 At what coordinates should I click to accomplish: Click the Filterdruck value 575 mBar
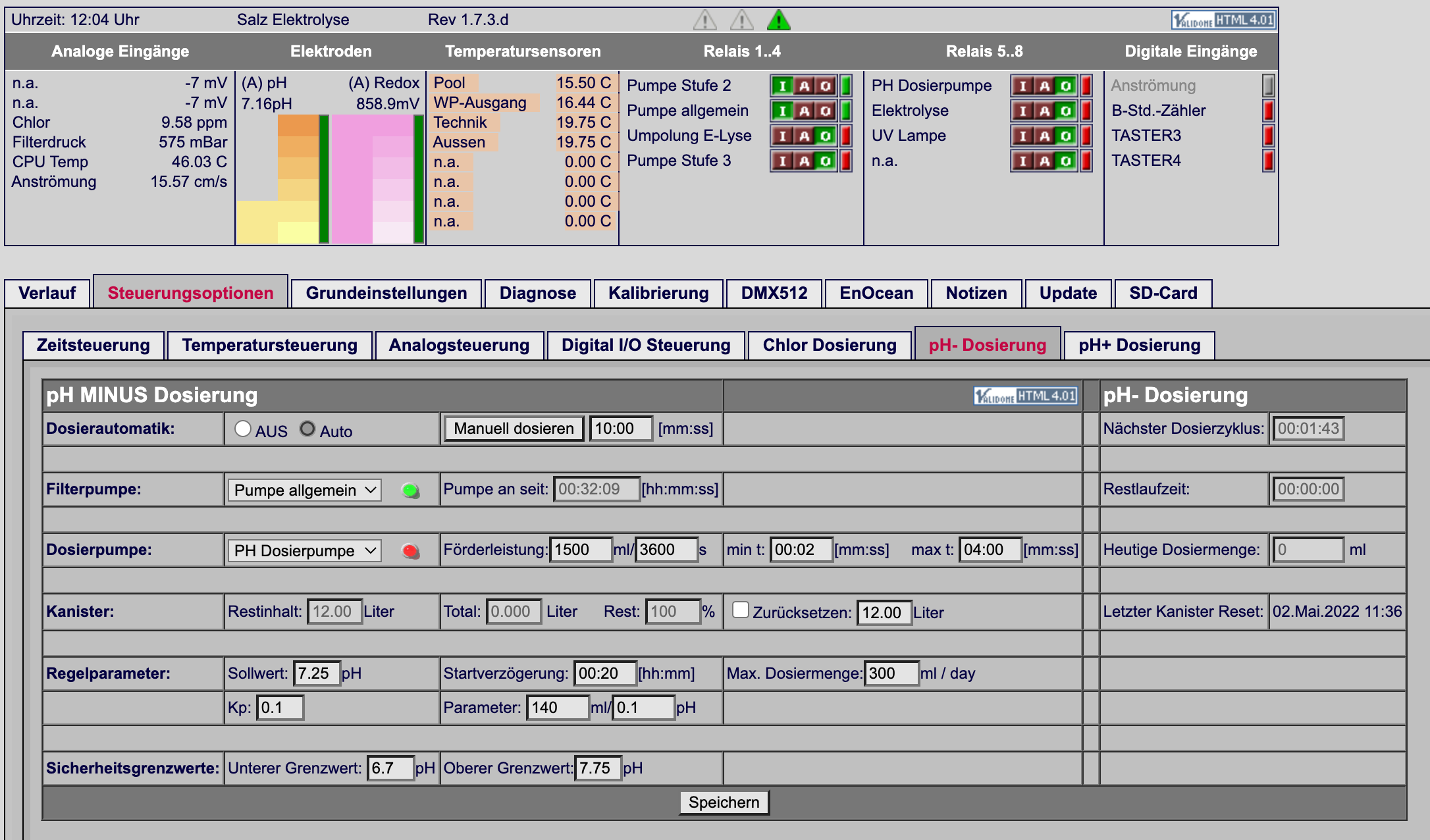(x=193, y=142)
